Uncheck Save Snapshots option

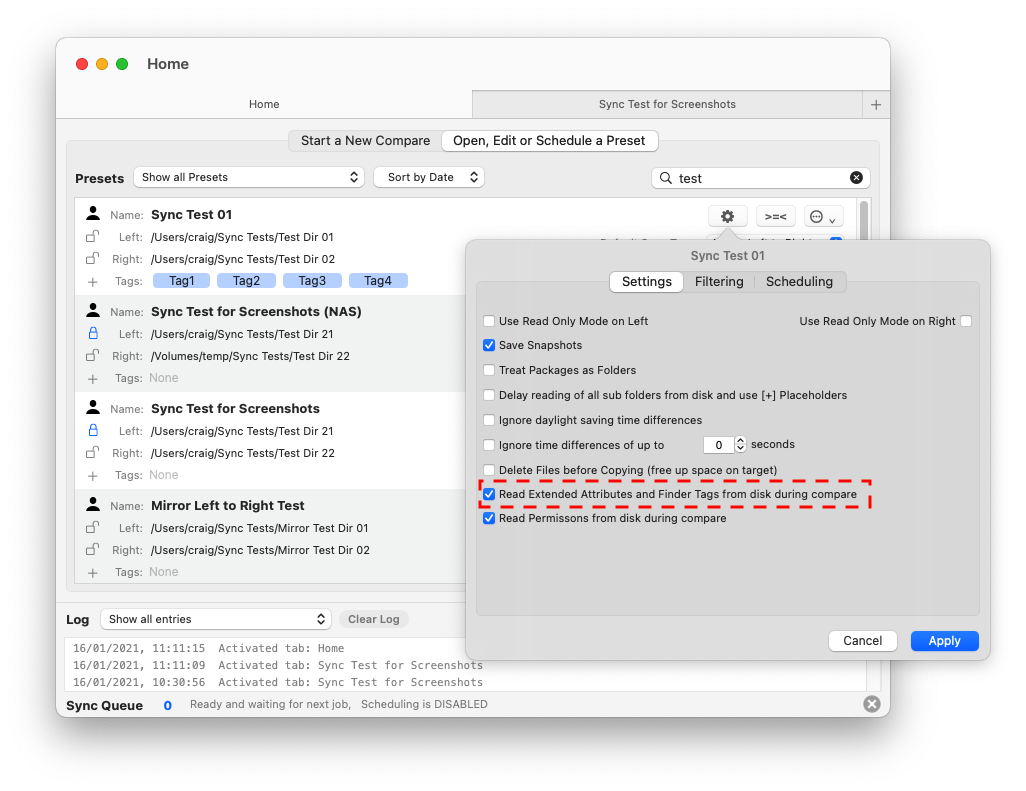[x=489, y=345]
